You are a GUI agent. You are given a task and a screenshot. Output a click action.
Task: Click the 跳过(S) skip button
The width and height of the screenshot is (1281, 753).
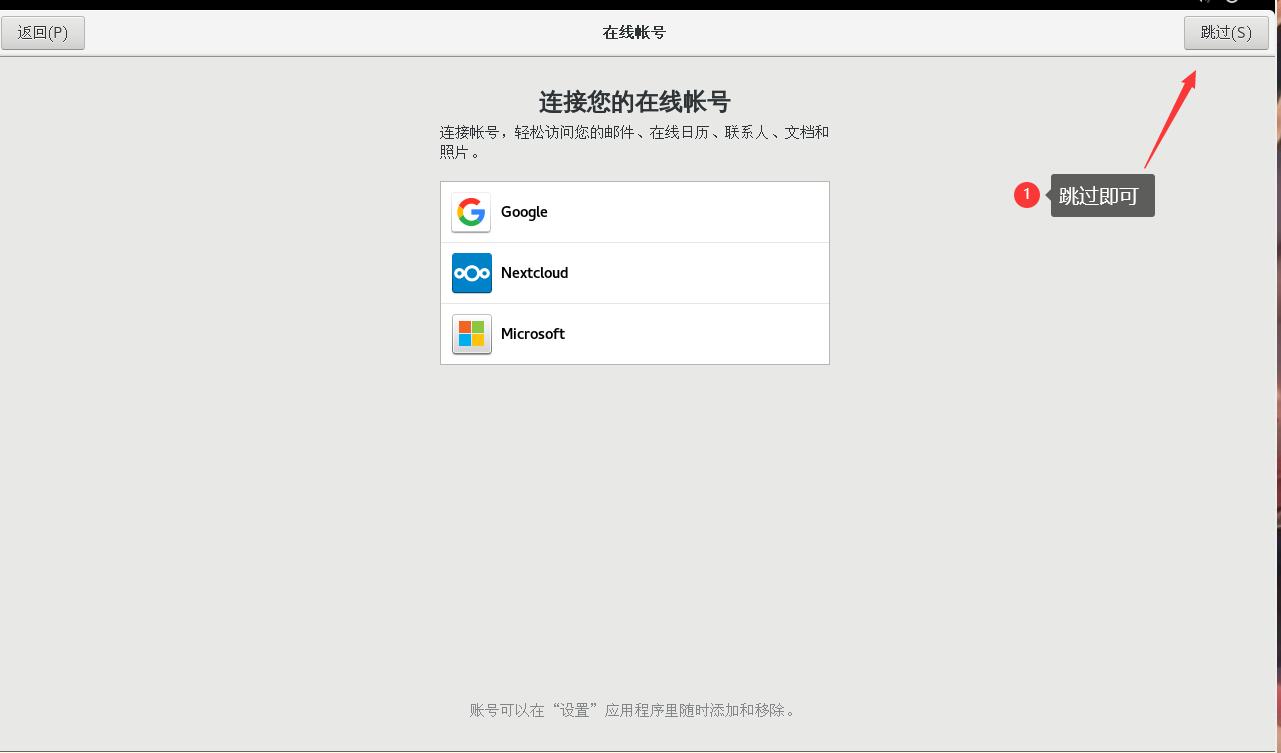(x=1226, y=32)
